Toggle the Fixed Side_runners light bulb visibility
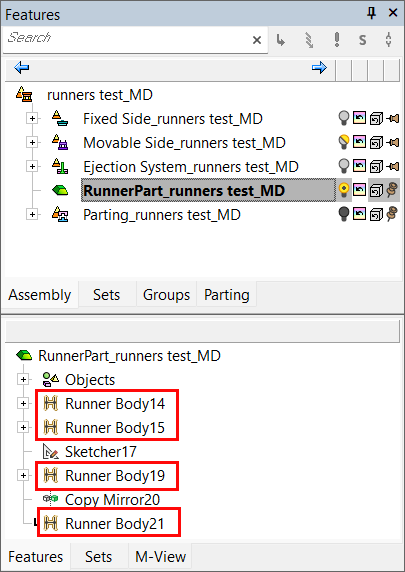 coord(343,118)
